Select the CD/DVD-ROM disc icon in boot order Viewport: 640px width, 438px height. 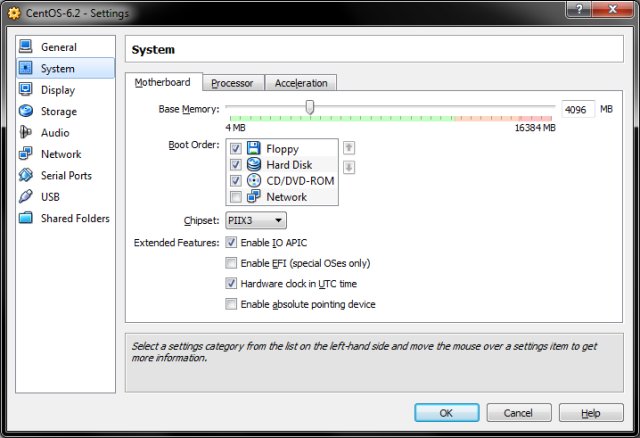pyautogui.click(x=253, y=180)
